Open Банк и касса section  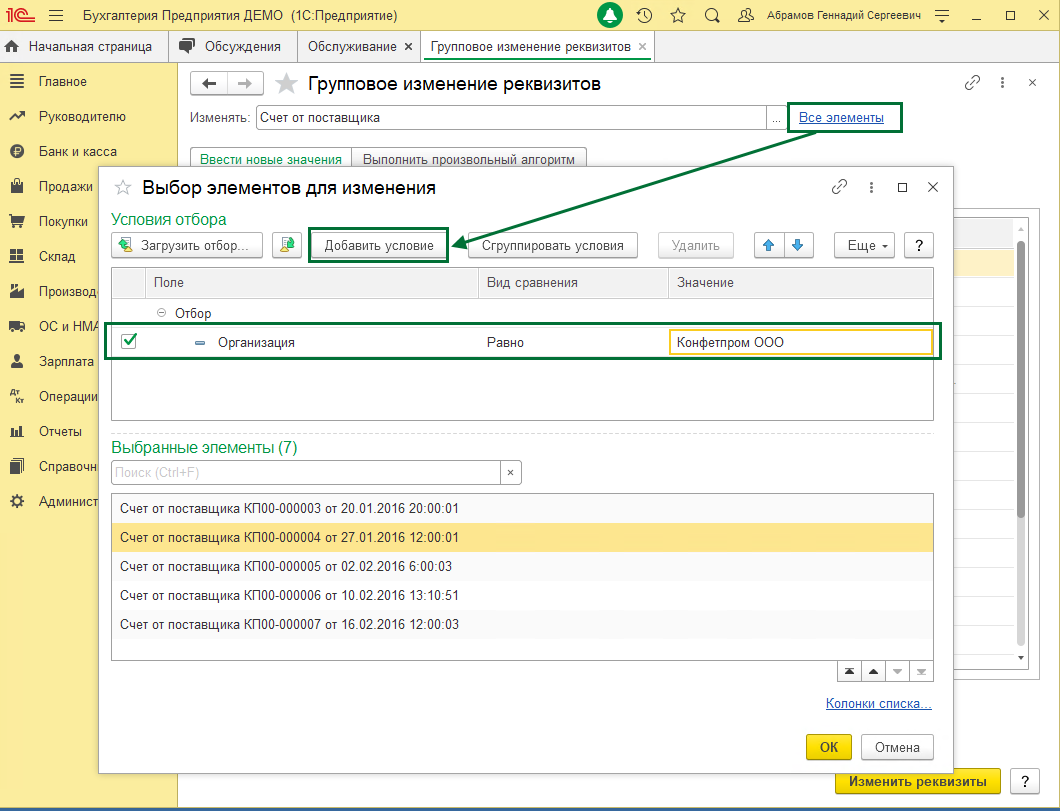click(x=77, y=152)
